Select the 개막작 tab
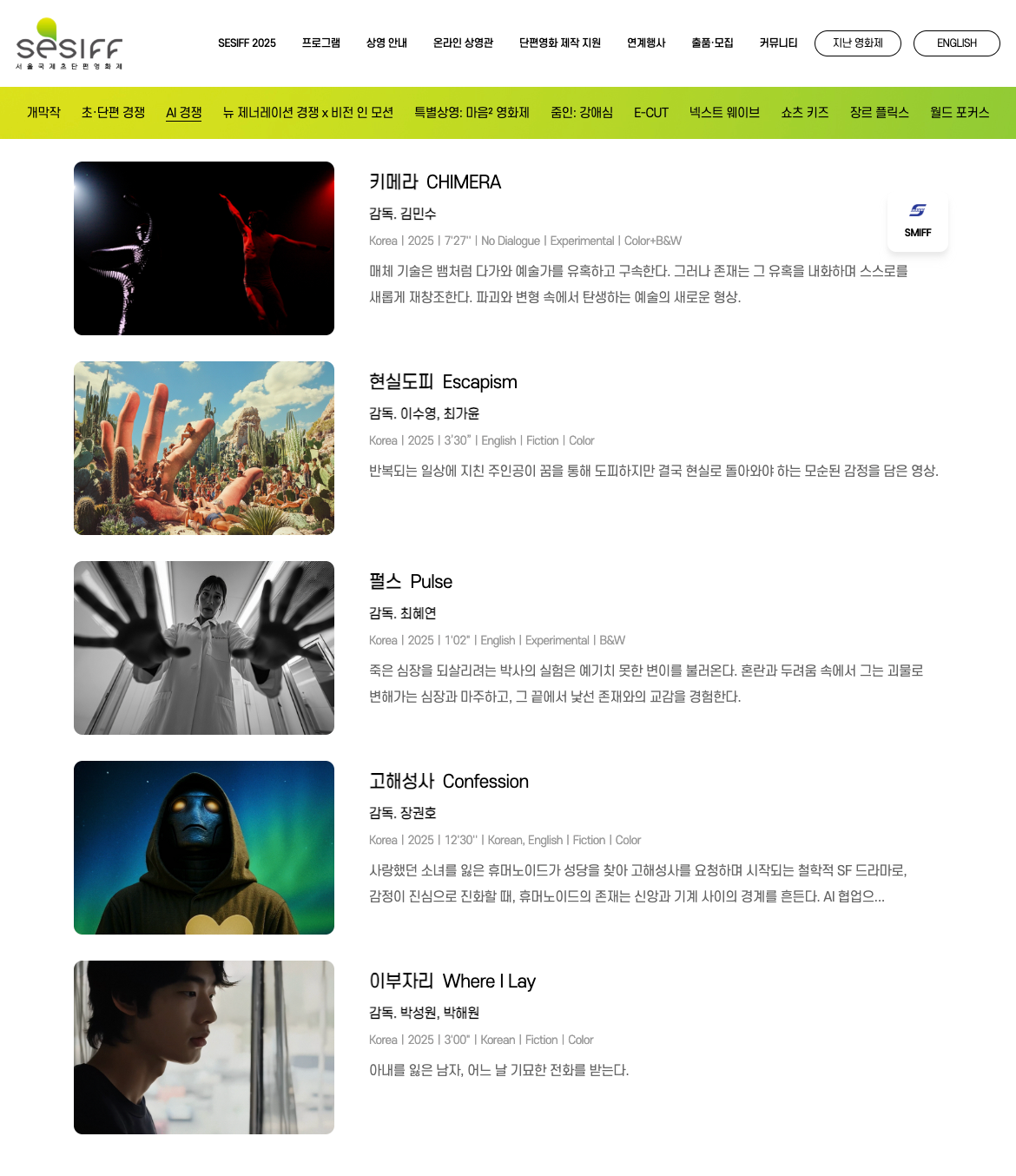This screenshot has width=1016, height=1176. [x=43, y=113]
